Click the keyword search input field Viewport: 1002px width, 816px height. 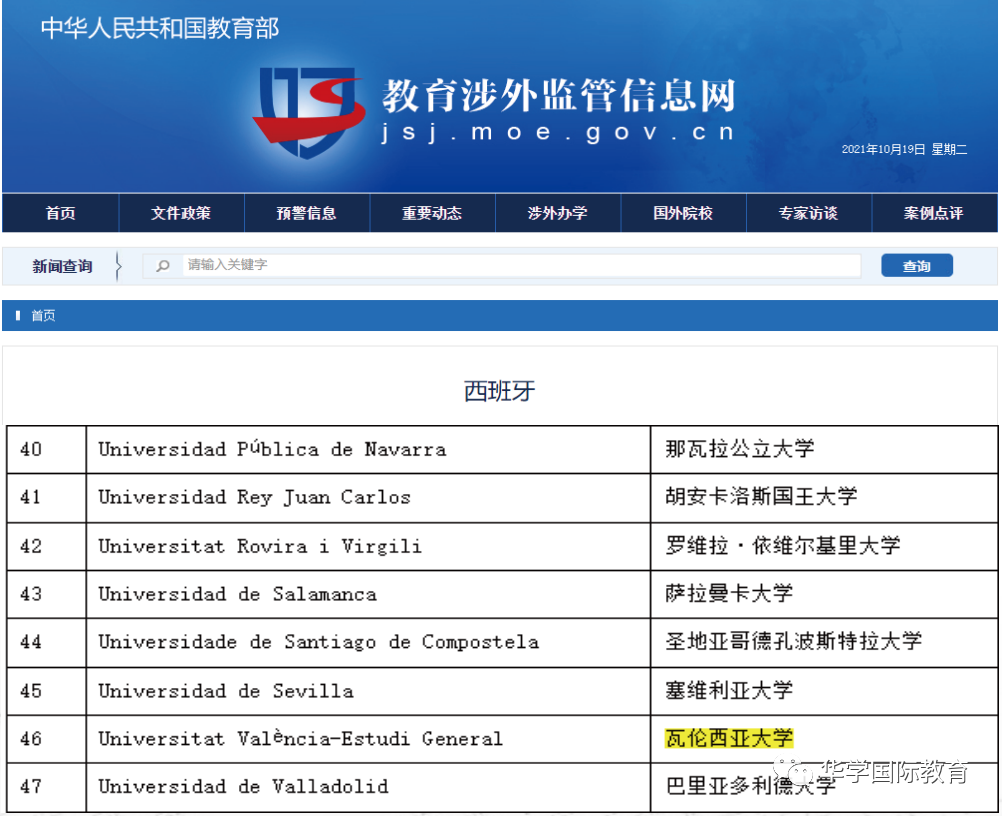(520, 265)
